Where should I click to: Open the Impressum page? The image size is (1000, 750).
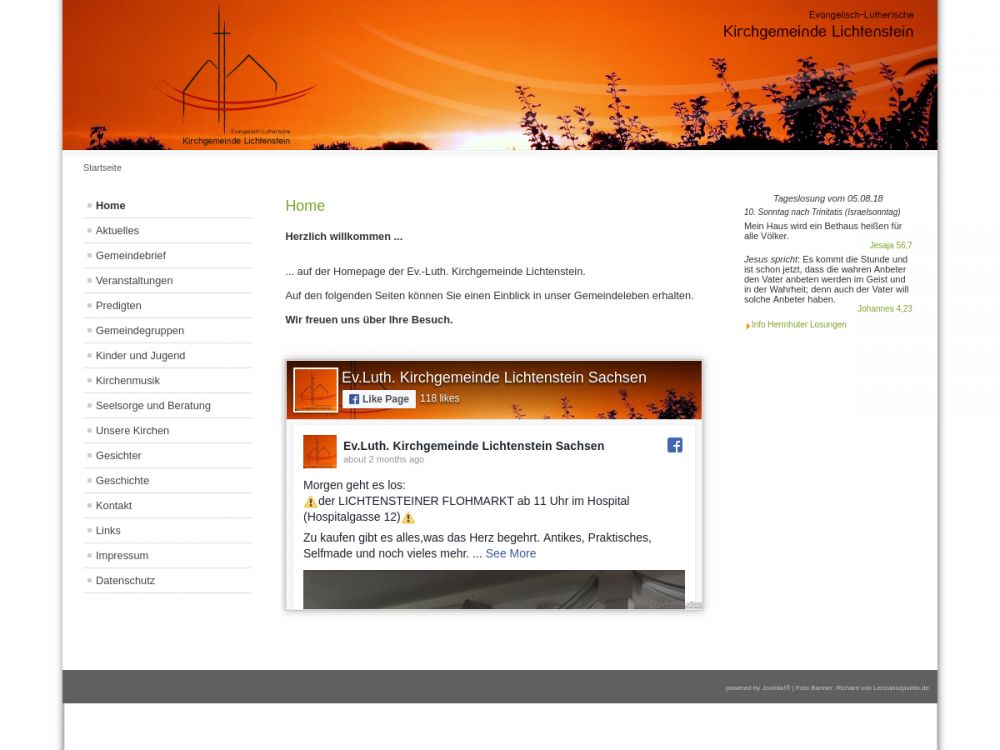[x=122, y=555]
